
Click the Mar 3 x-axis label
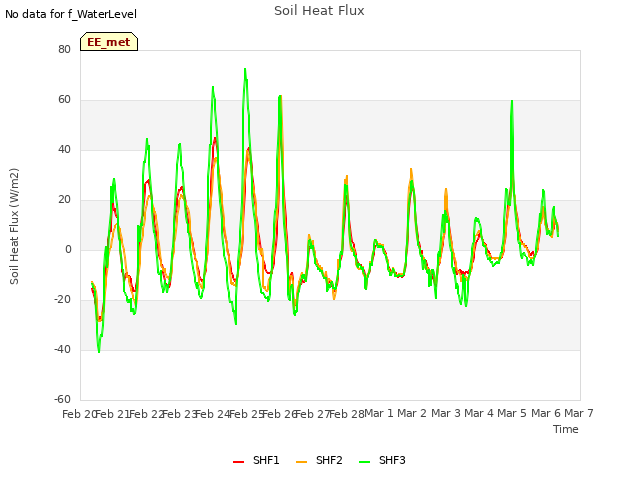446,413
